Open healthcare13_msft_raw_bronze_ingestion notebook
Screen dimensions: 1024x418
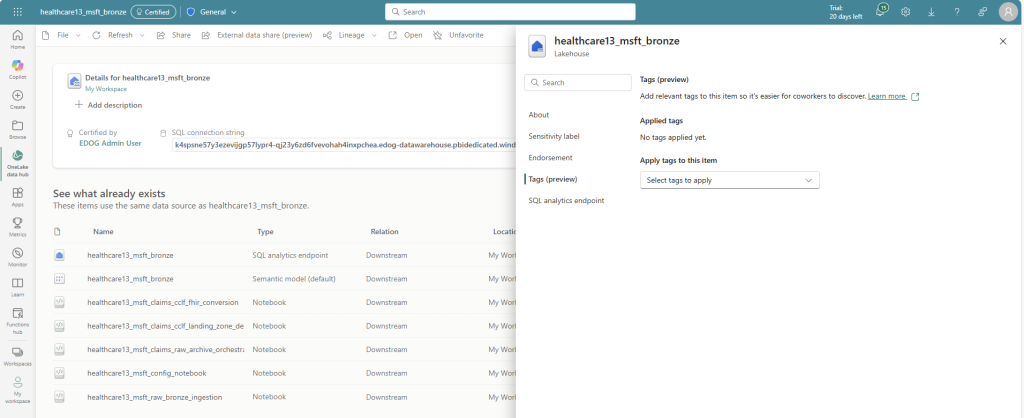tap(155, 396)
